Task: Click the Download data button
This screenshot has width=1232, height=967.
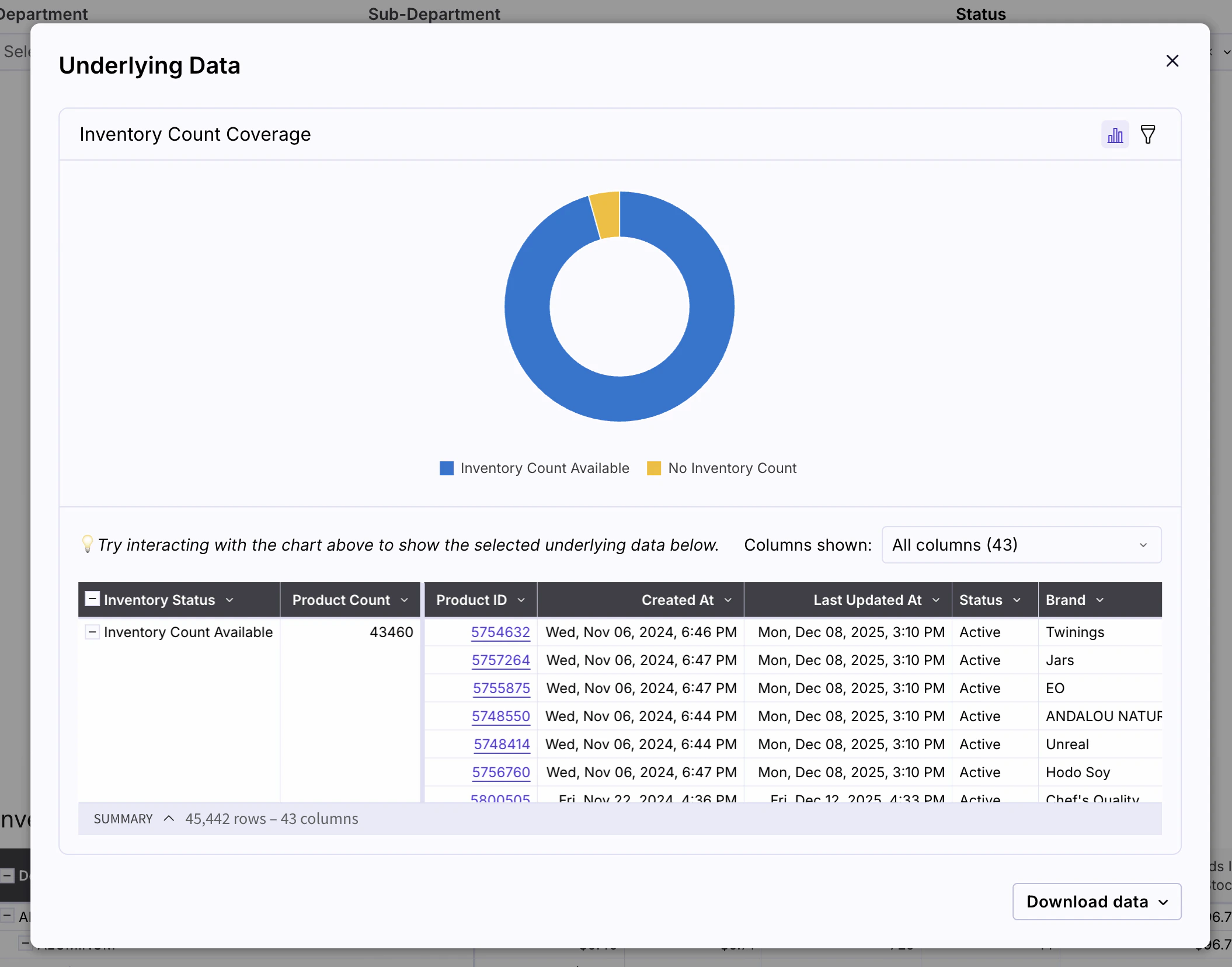Action: tap(1096, 902)
